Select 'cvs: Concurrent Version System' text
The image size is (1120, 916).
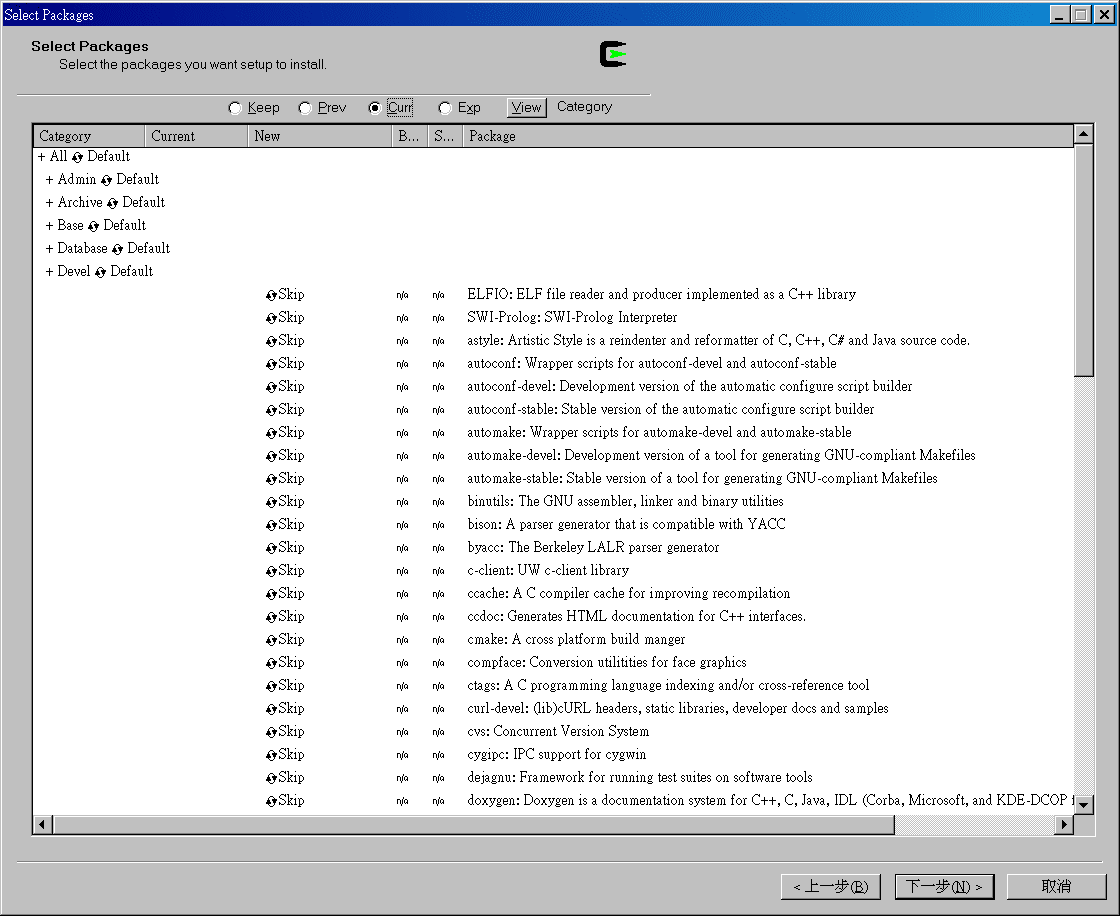tap(558, 732)
